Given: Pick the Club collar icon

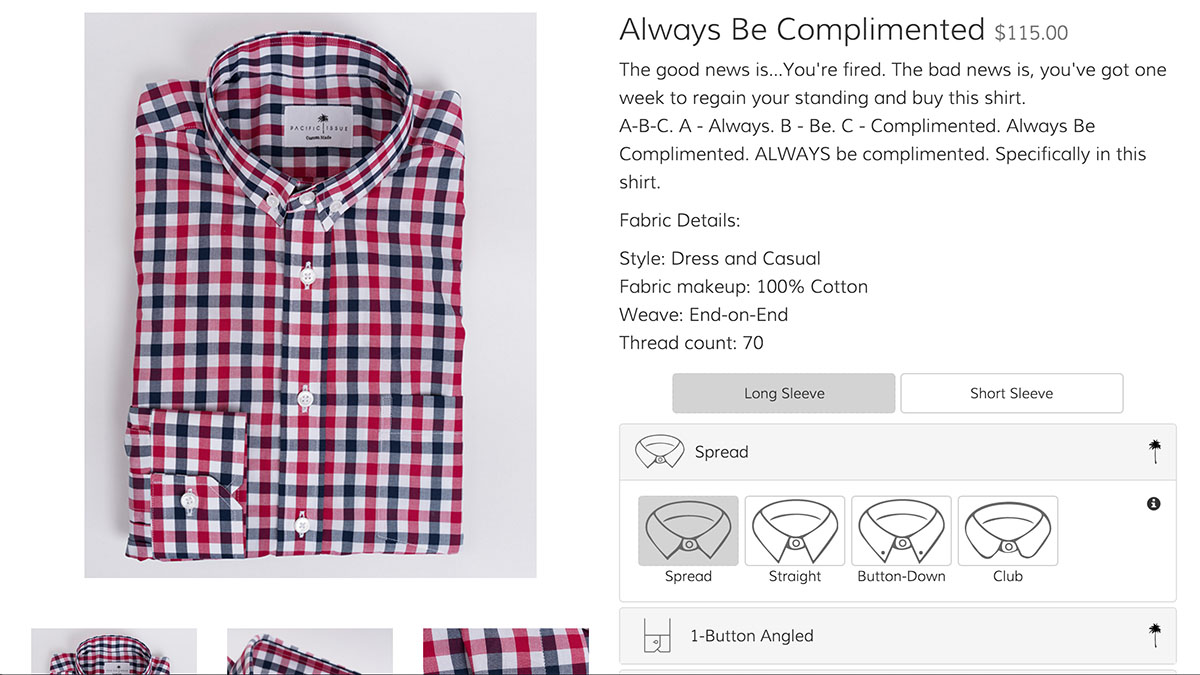Looking at the screenshot, I should point(1008,531).
